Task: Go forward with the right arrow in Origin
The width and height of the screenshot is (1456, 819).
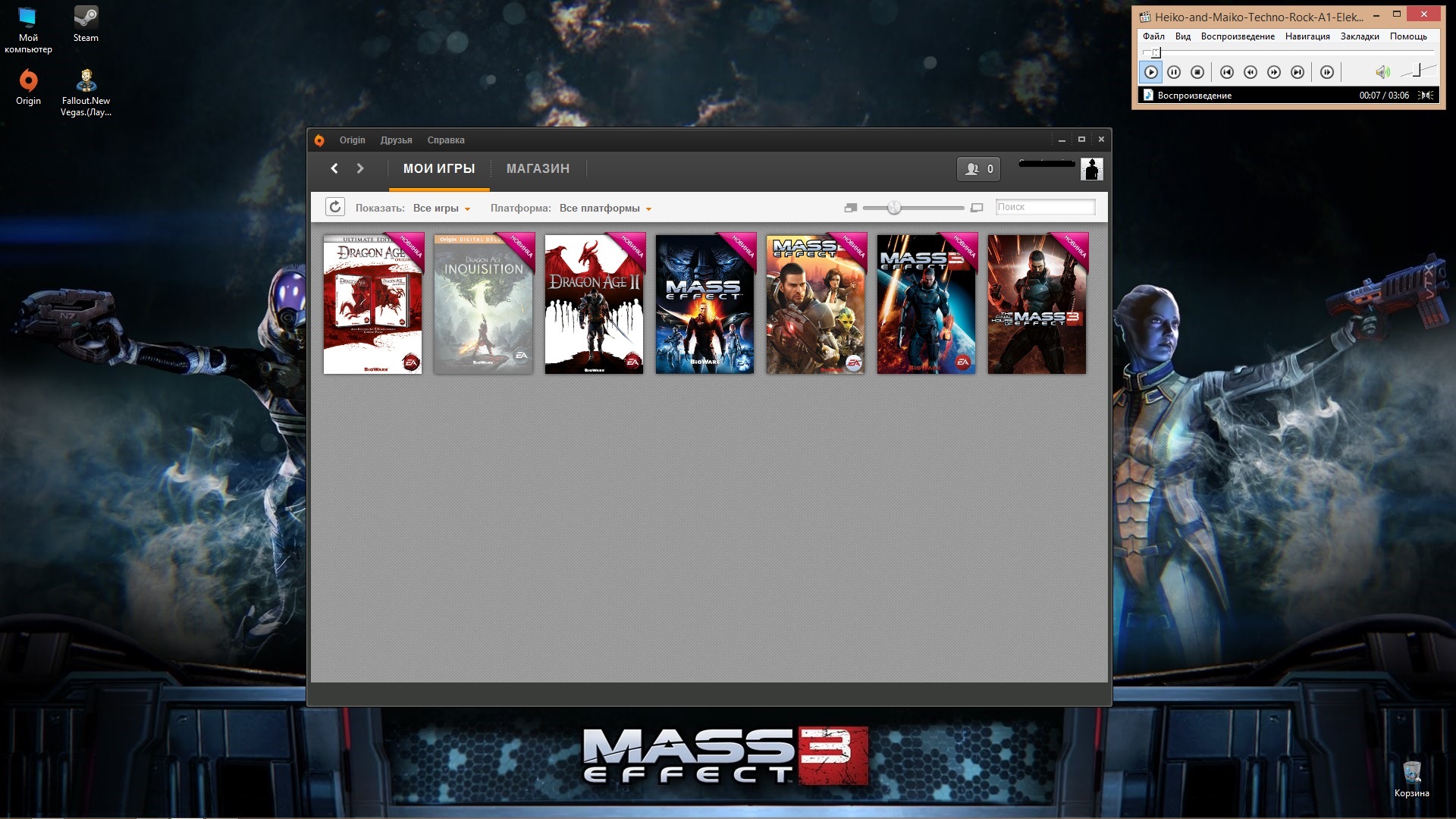Action: tap(360, 168)
